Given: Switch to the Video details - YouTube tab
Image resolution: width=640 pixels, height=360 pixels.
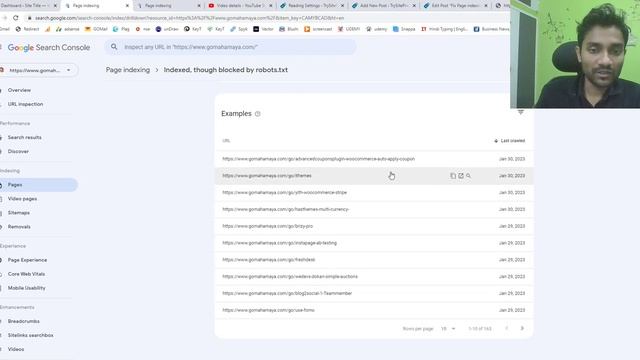Looking at the screenshot, I should tap(239, 6).
